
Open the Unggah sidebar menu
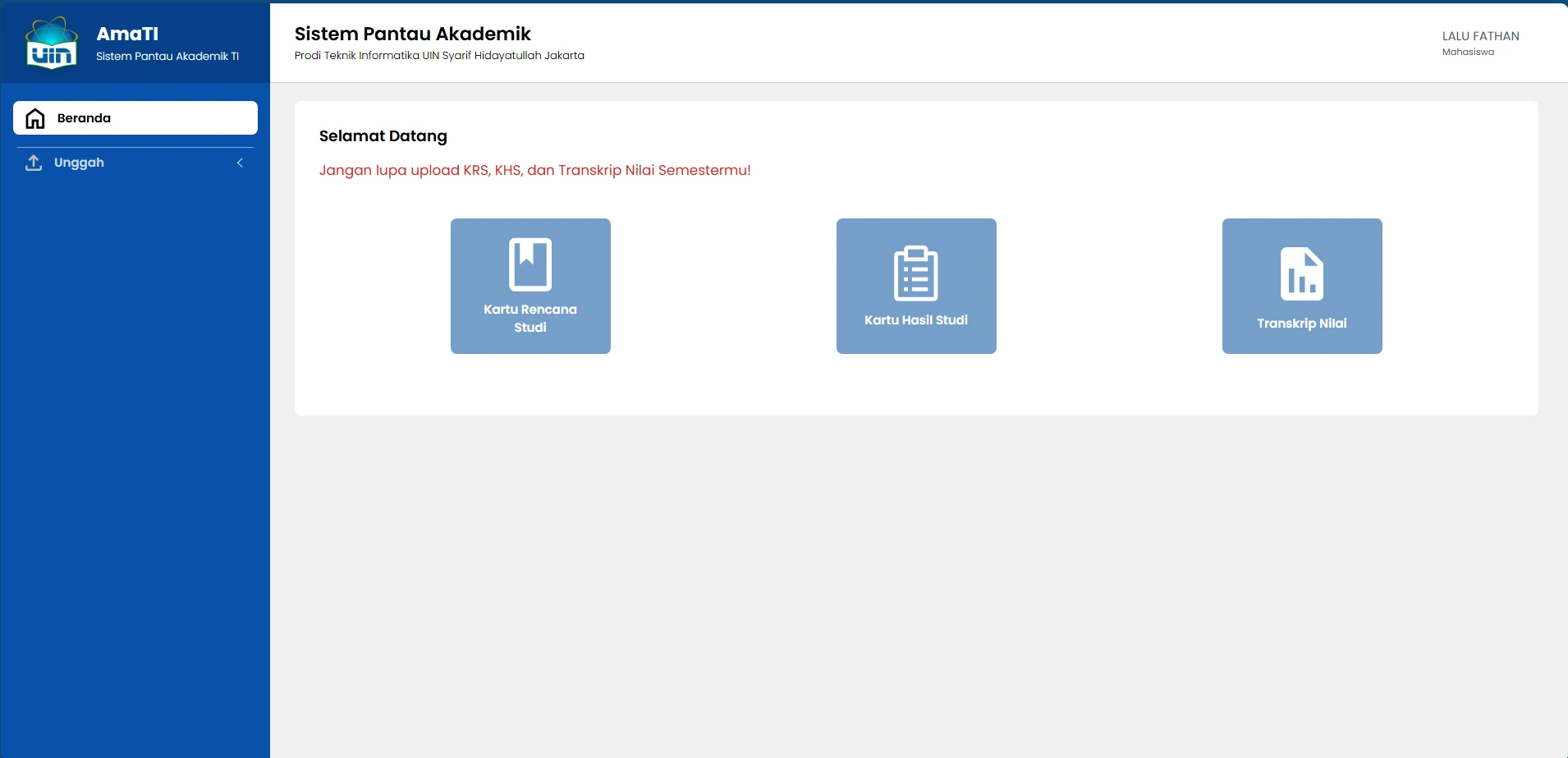tap(135, 163)
